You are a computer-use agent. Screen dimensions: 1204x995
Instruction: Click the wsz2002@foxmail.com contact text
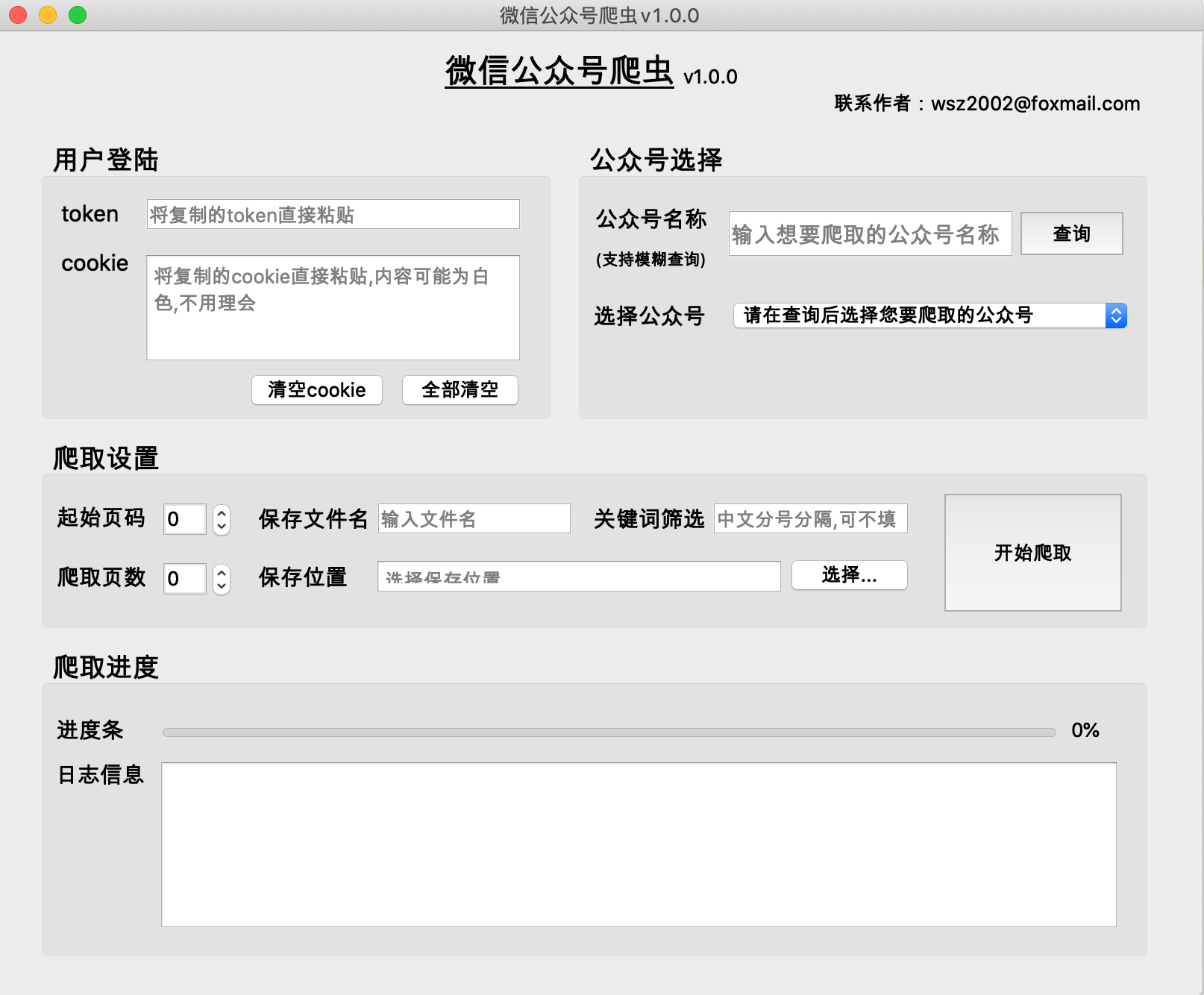pos(1035,104)
